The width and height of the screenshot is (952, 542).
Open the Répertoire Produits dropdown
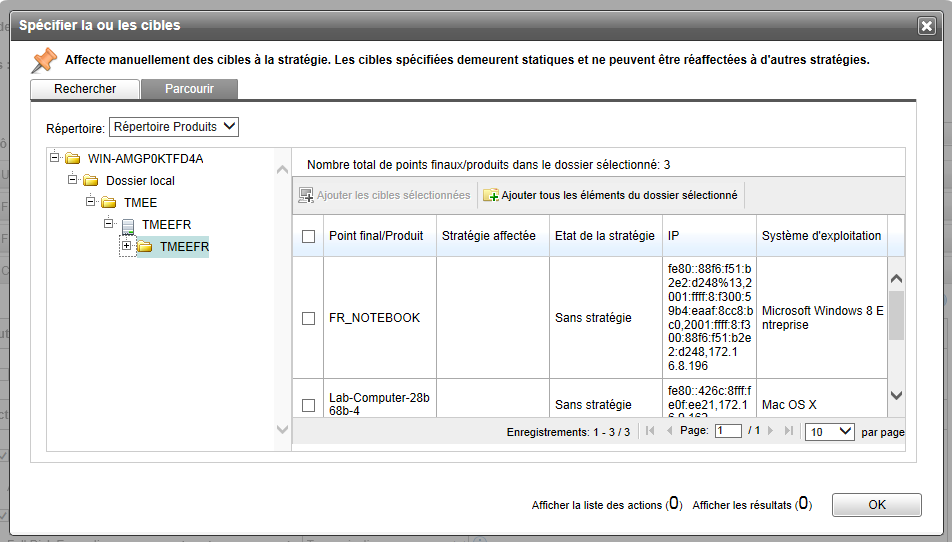tap(174, 127)
